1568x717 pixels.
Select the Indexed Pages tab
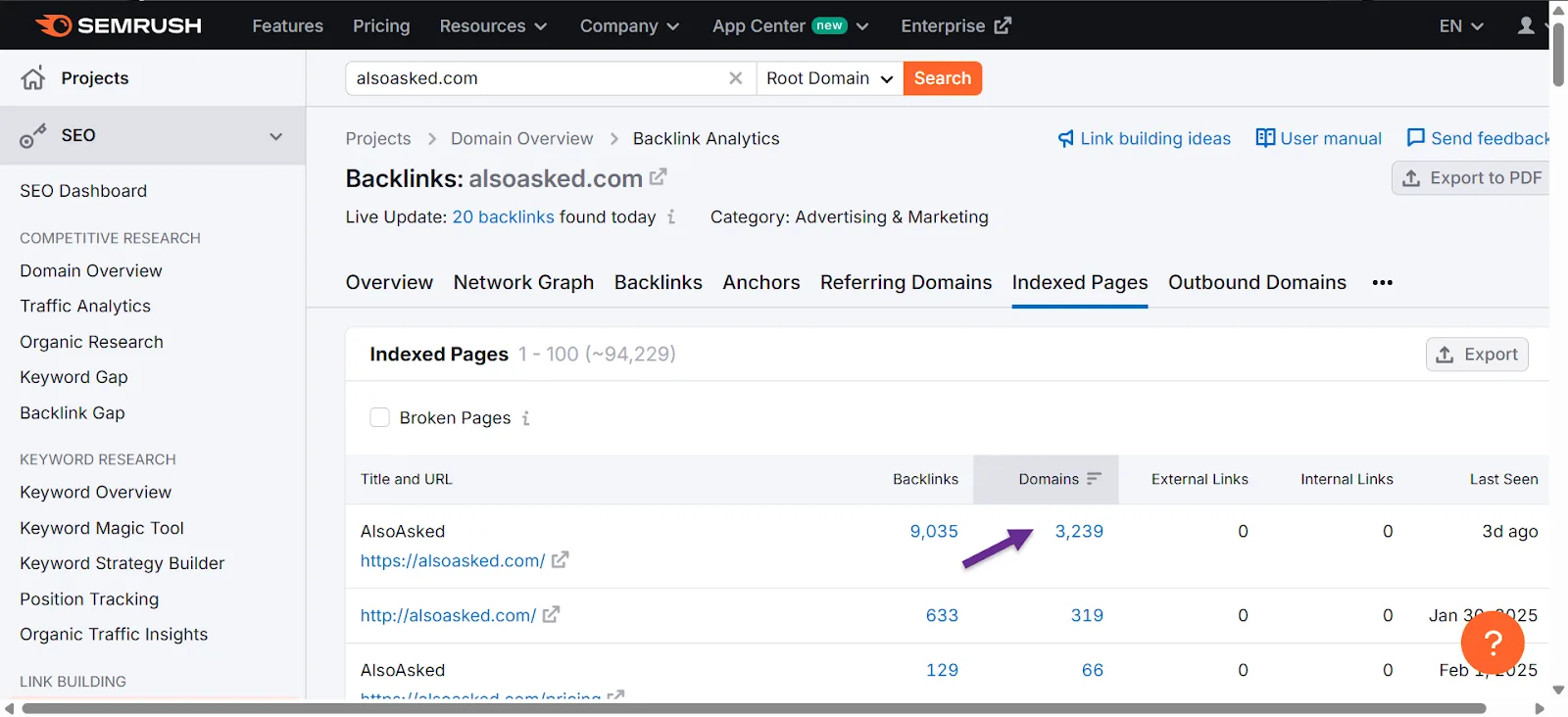(x=1080, y=282)
